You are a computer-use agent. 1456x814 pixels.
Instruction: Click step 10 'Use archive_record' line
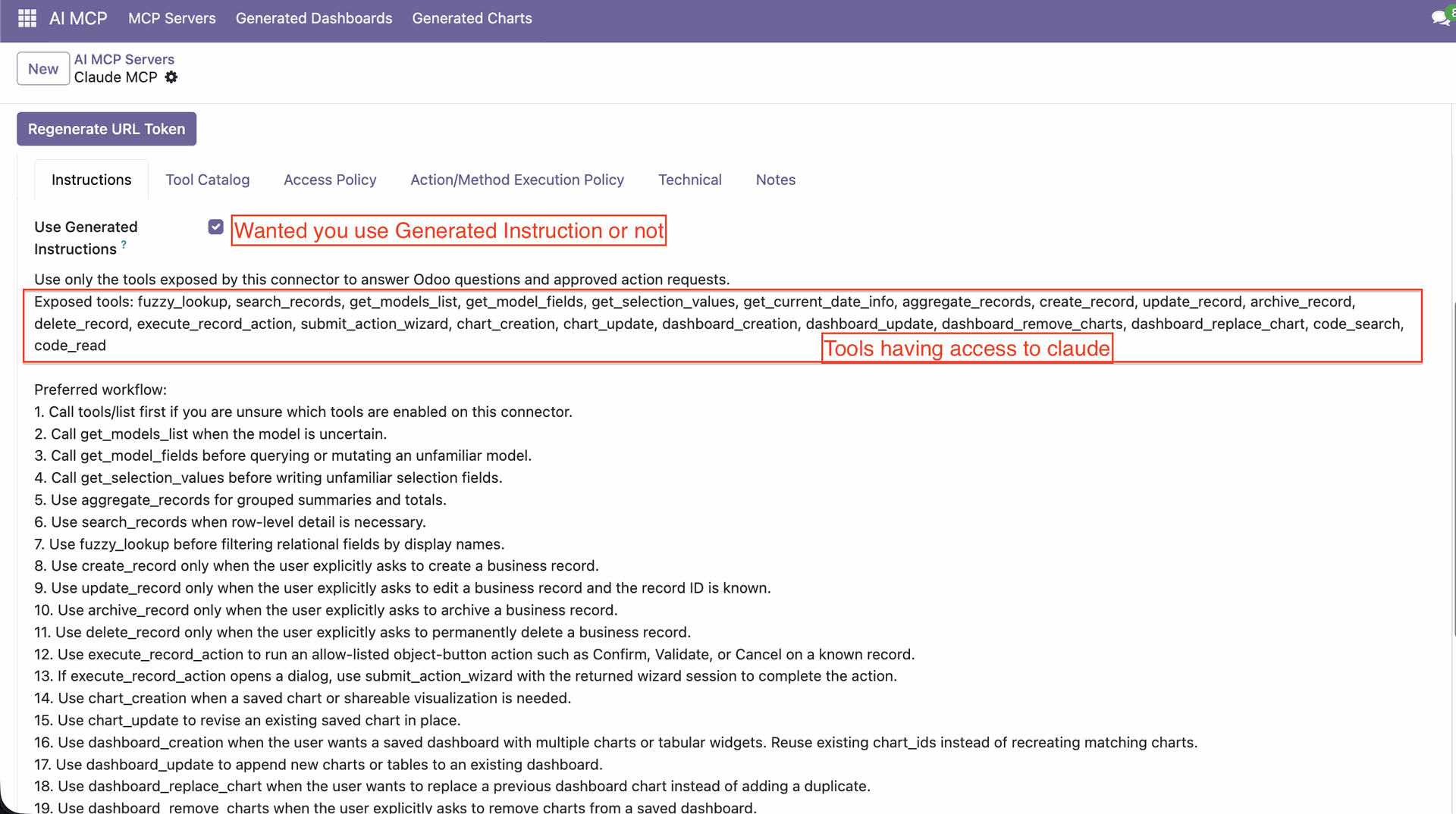(x=326, y=609)
